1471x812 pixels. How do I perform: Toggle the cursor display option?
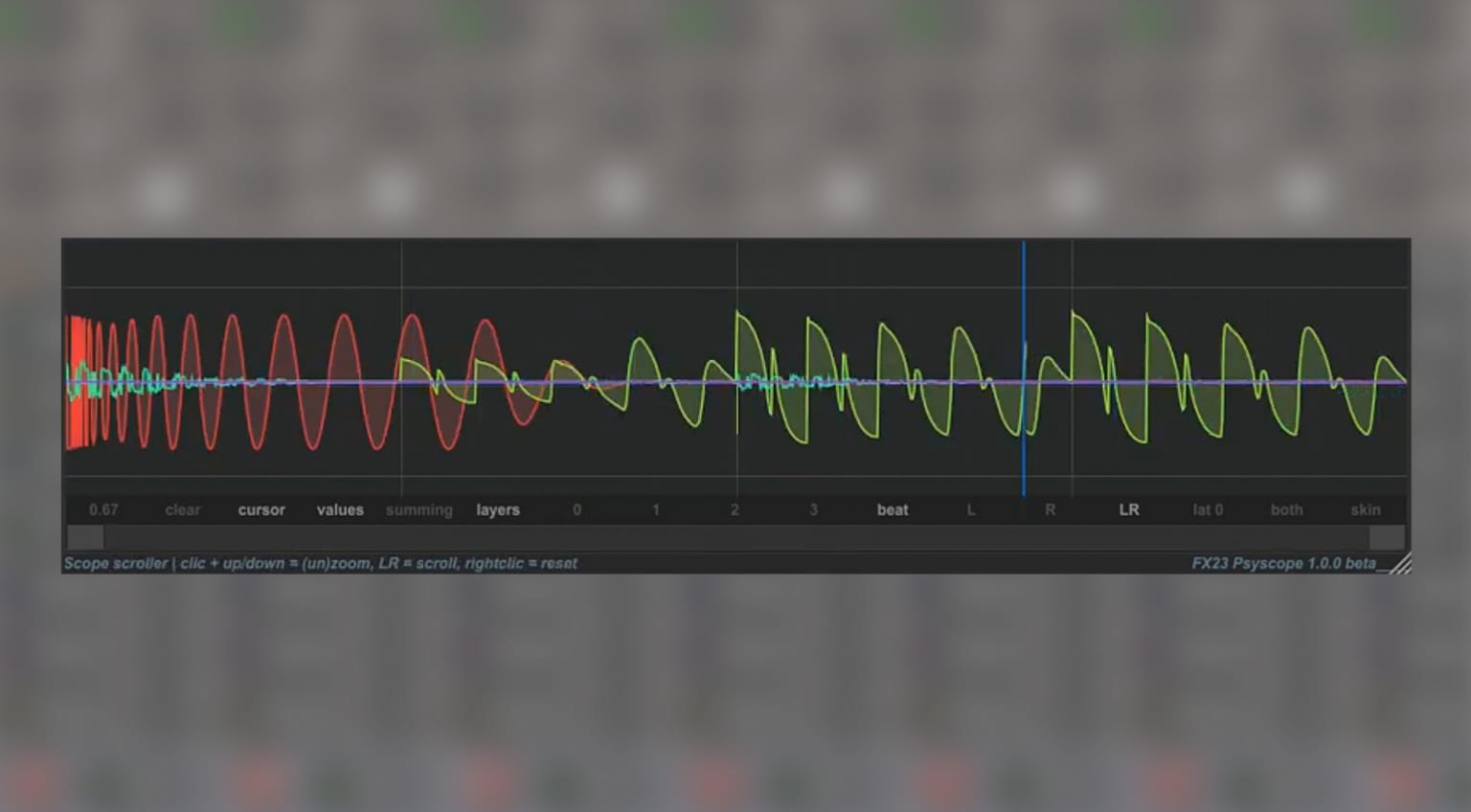click(260, 509)
